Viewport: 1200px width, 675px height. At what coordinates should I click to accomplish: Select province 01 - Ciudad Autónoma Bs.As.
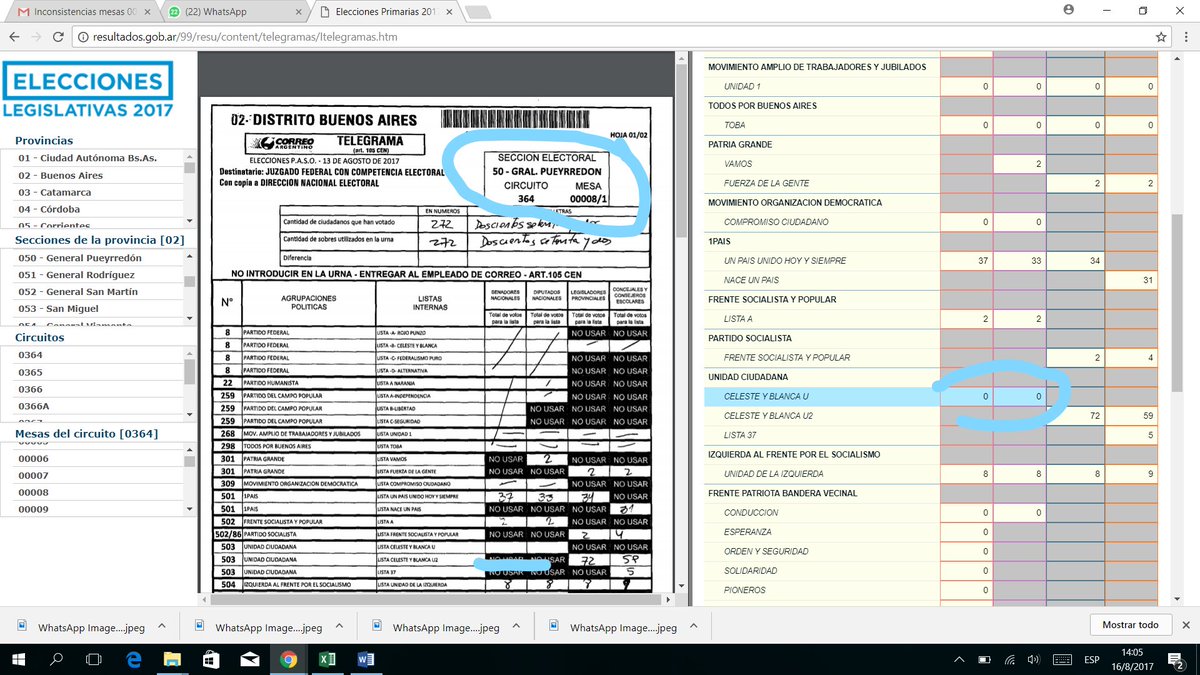point(90,159)
